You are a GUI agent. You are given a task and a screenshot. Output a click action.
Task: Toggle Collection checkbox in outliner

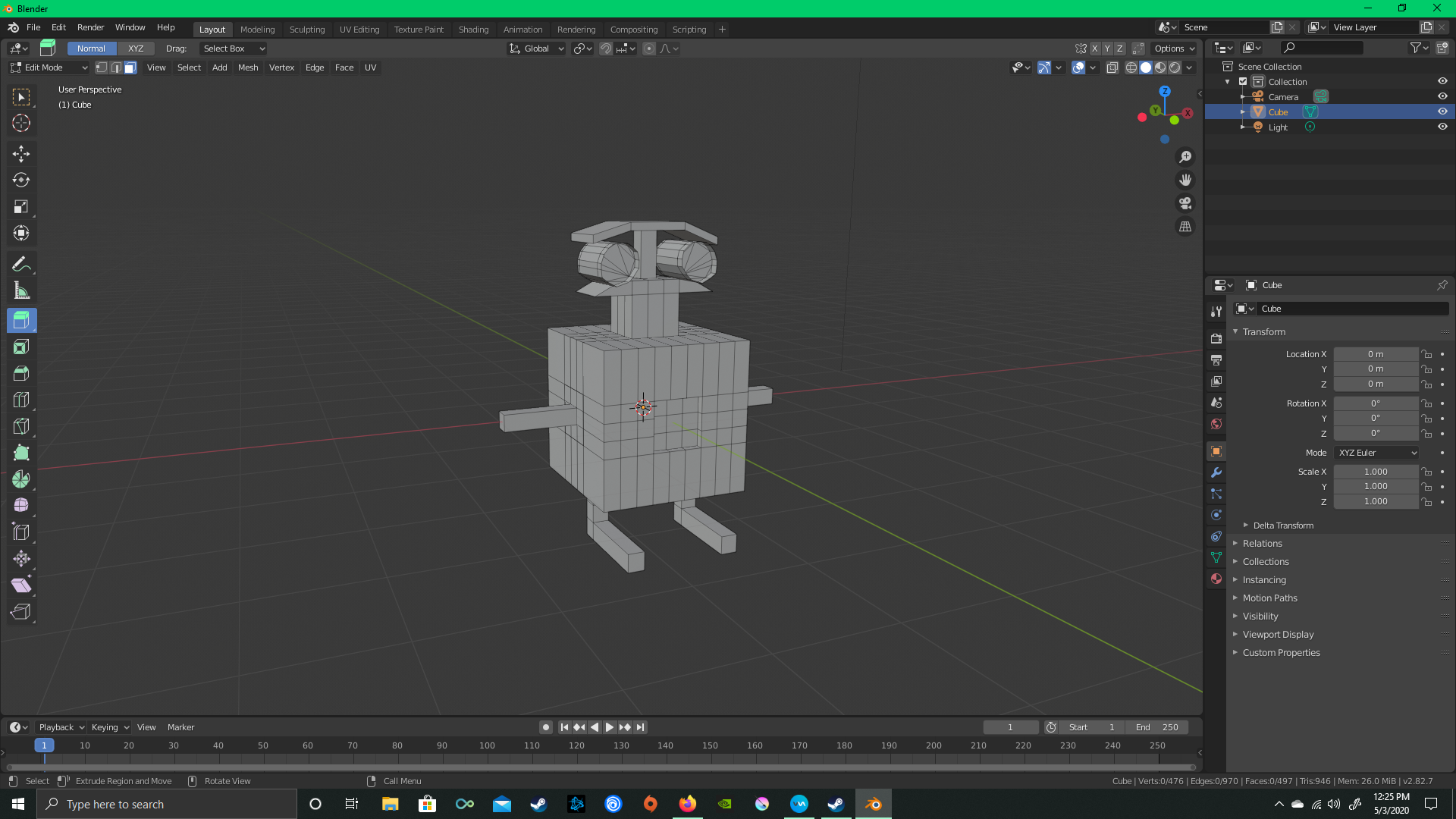tap(1243, 81)
